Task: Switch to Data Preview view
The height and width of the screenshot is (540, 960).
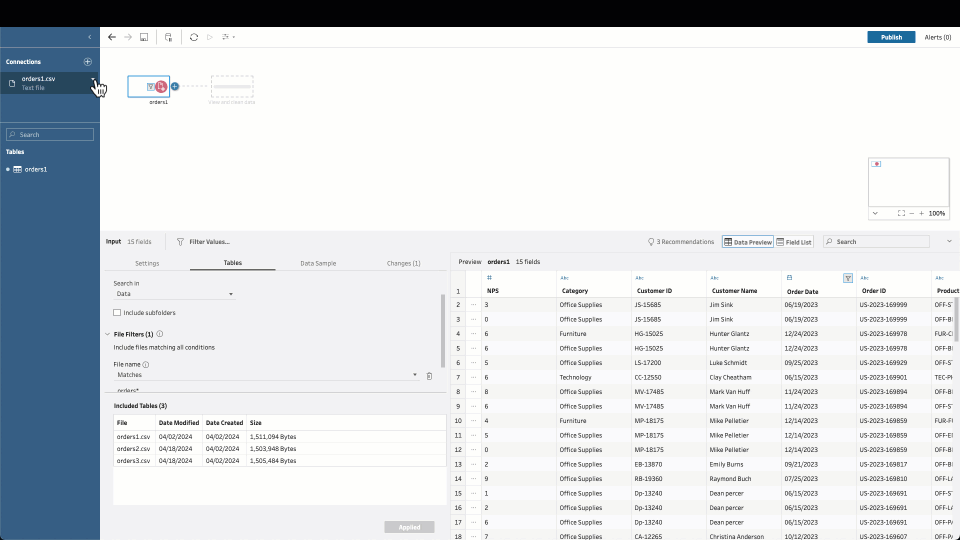Action: [748, 242]
